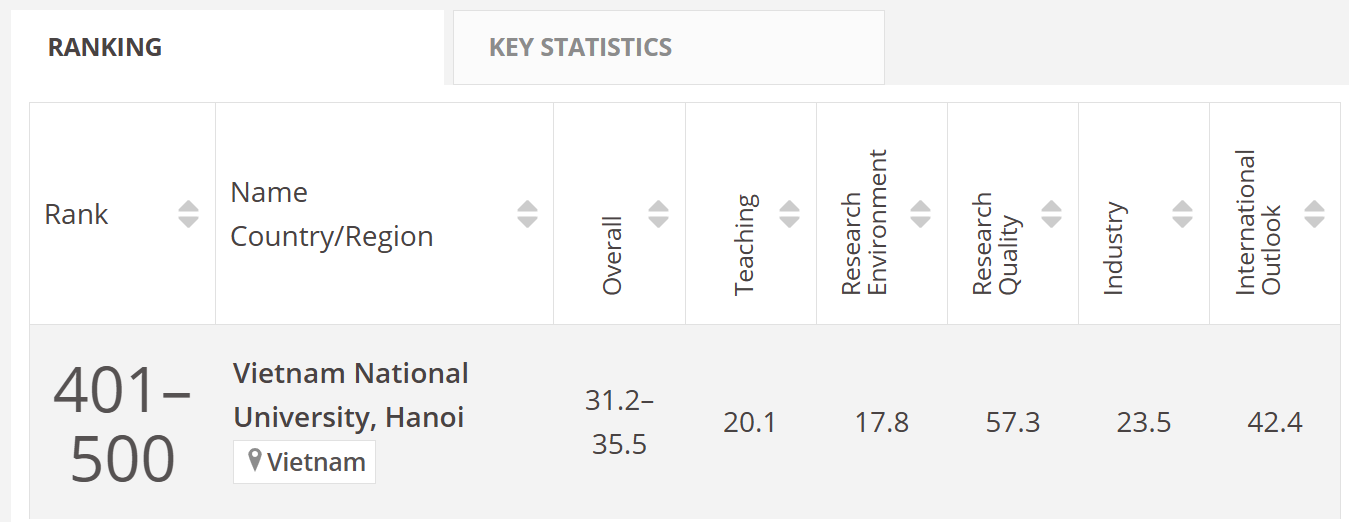Click Research Quality sort arrows
Image resolution: width=1349 pixels, height=522 pixels.
click(1051, 214)
